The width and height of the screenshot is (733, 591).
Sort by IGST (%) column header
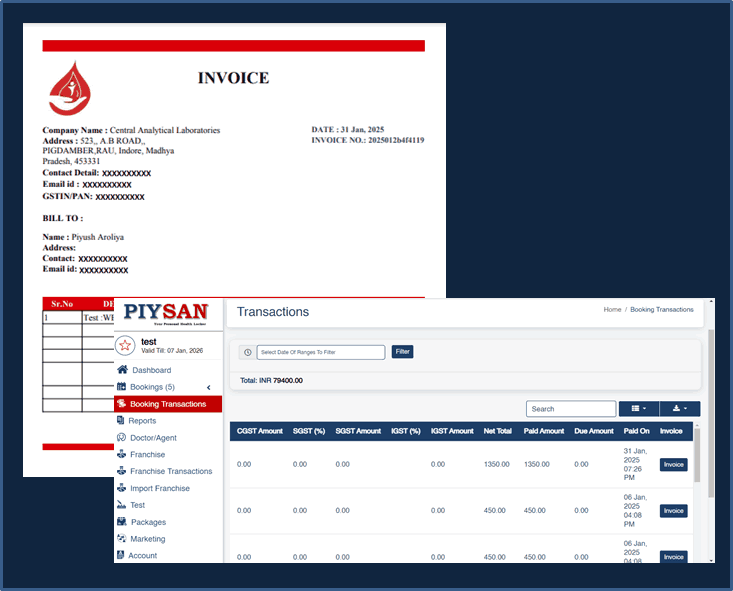coord(405,431)
